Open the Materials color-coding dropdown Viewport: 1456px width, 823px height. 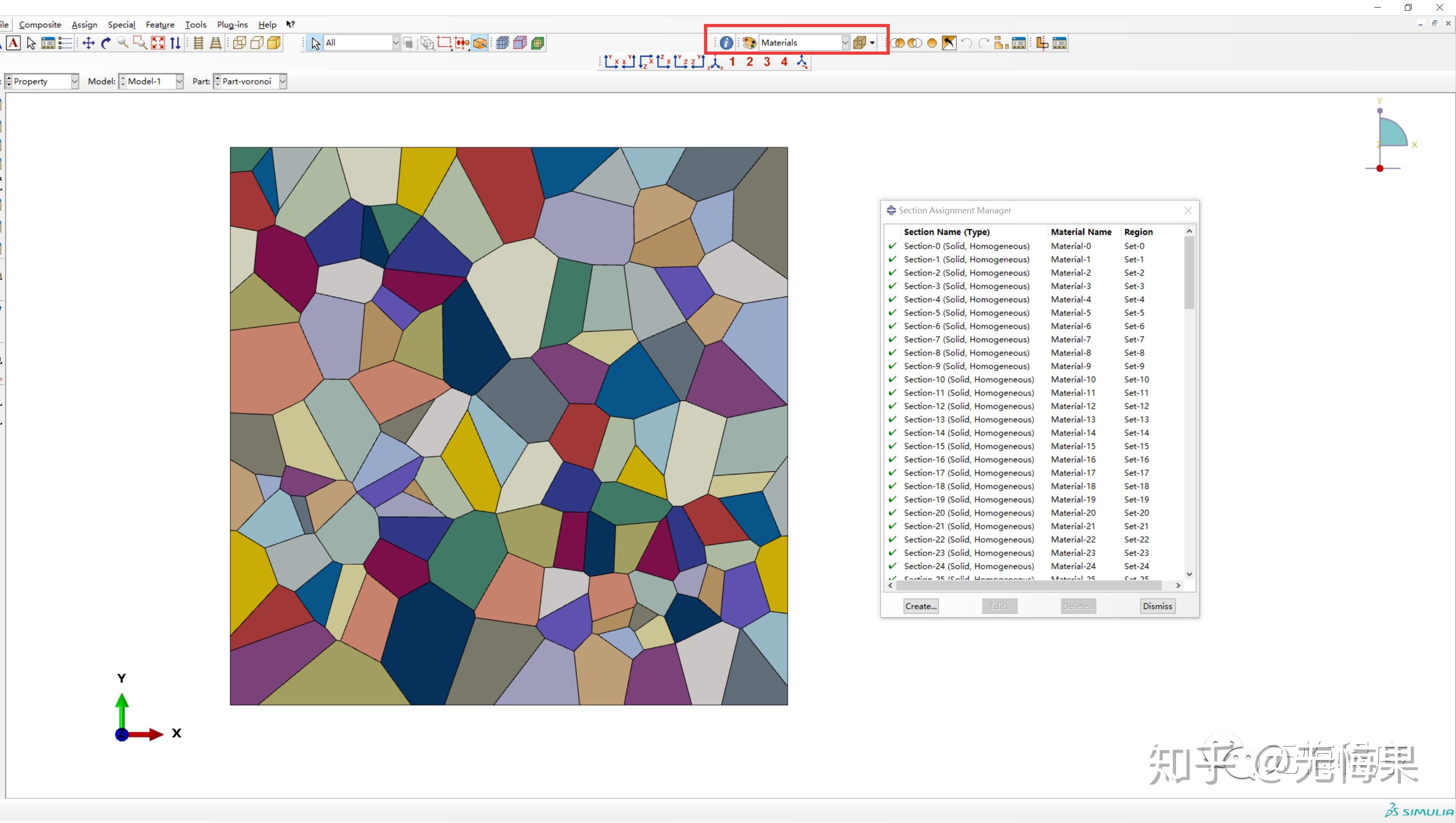coord(845,43)
